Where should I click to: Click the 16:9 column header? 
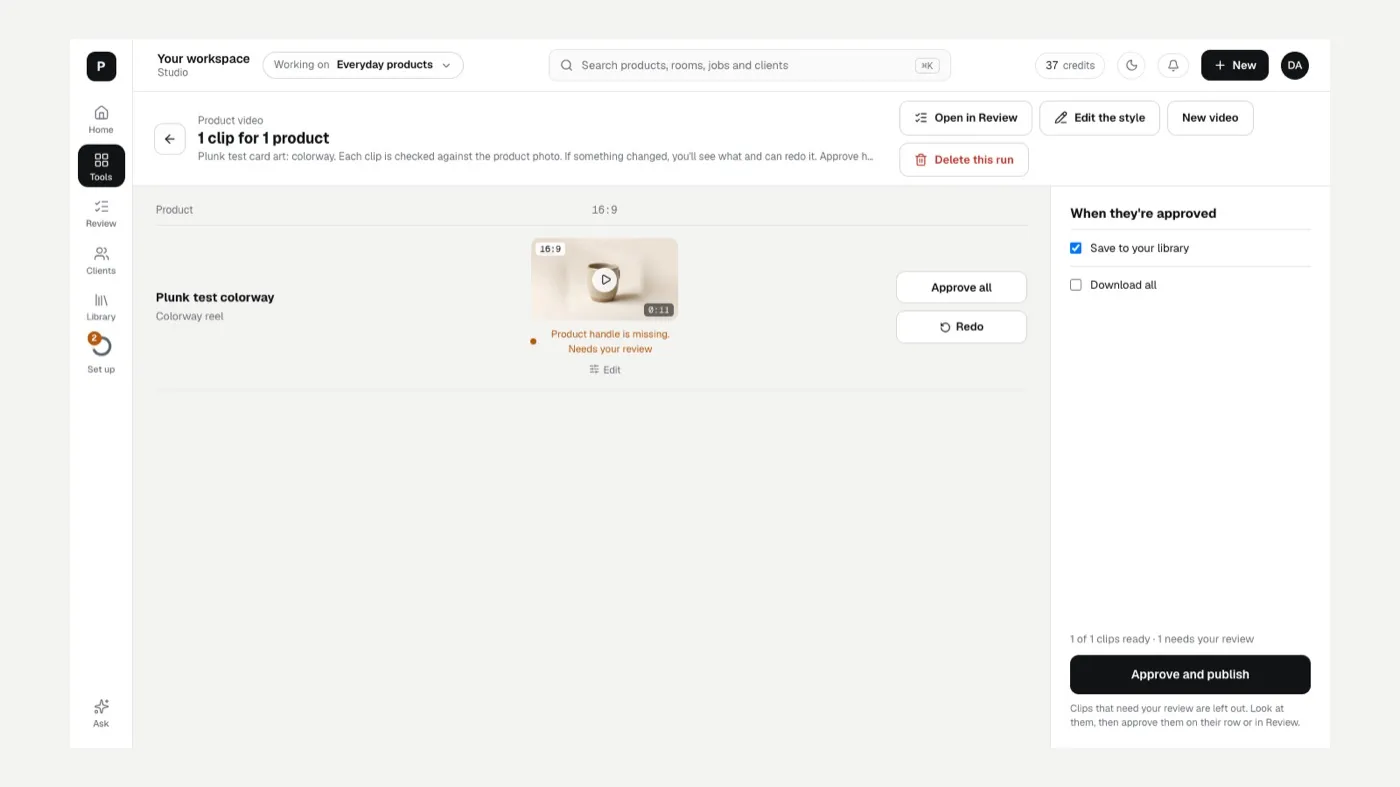tap(604, 210)
